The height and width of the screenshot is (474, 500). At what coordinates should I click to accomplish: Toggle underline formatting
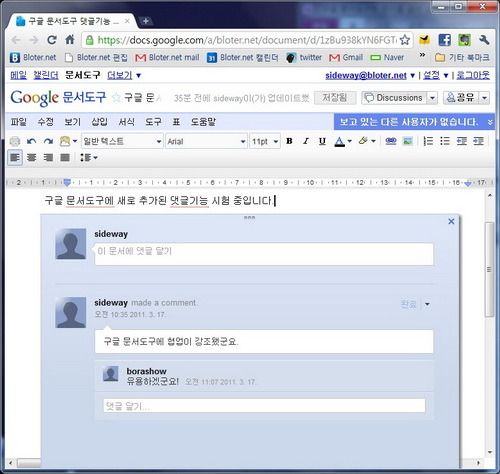(x=322, y=141)
